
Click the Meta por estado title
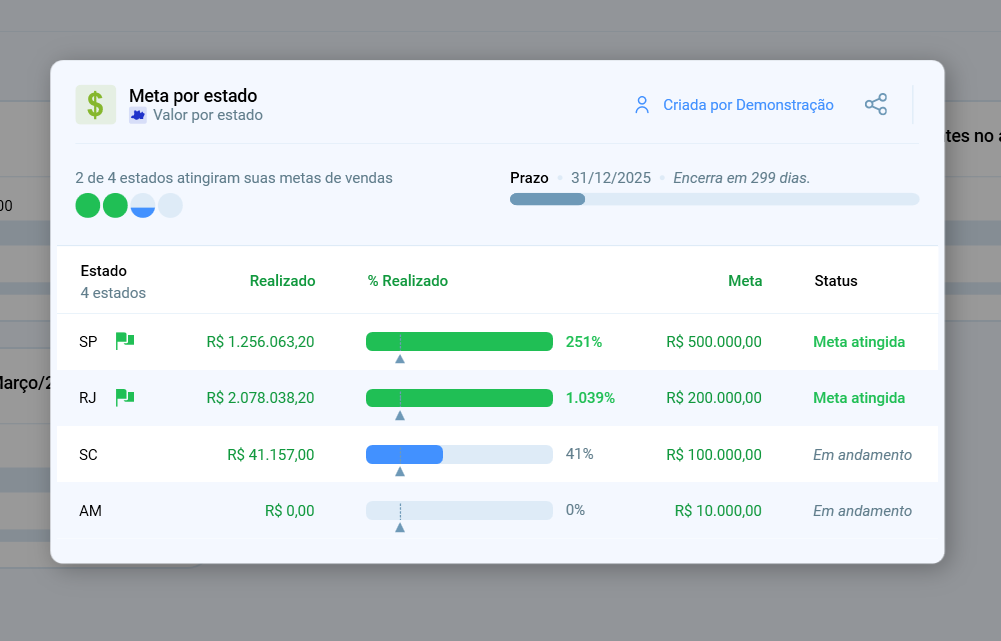[193, 96]
